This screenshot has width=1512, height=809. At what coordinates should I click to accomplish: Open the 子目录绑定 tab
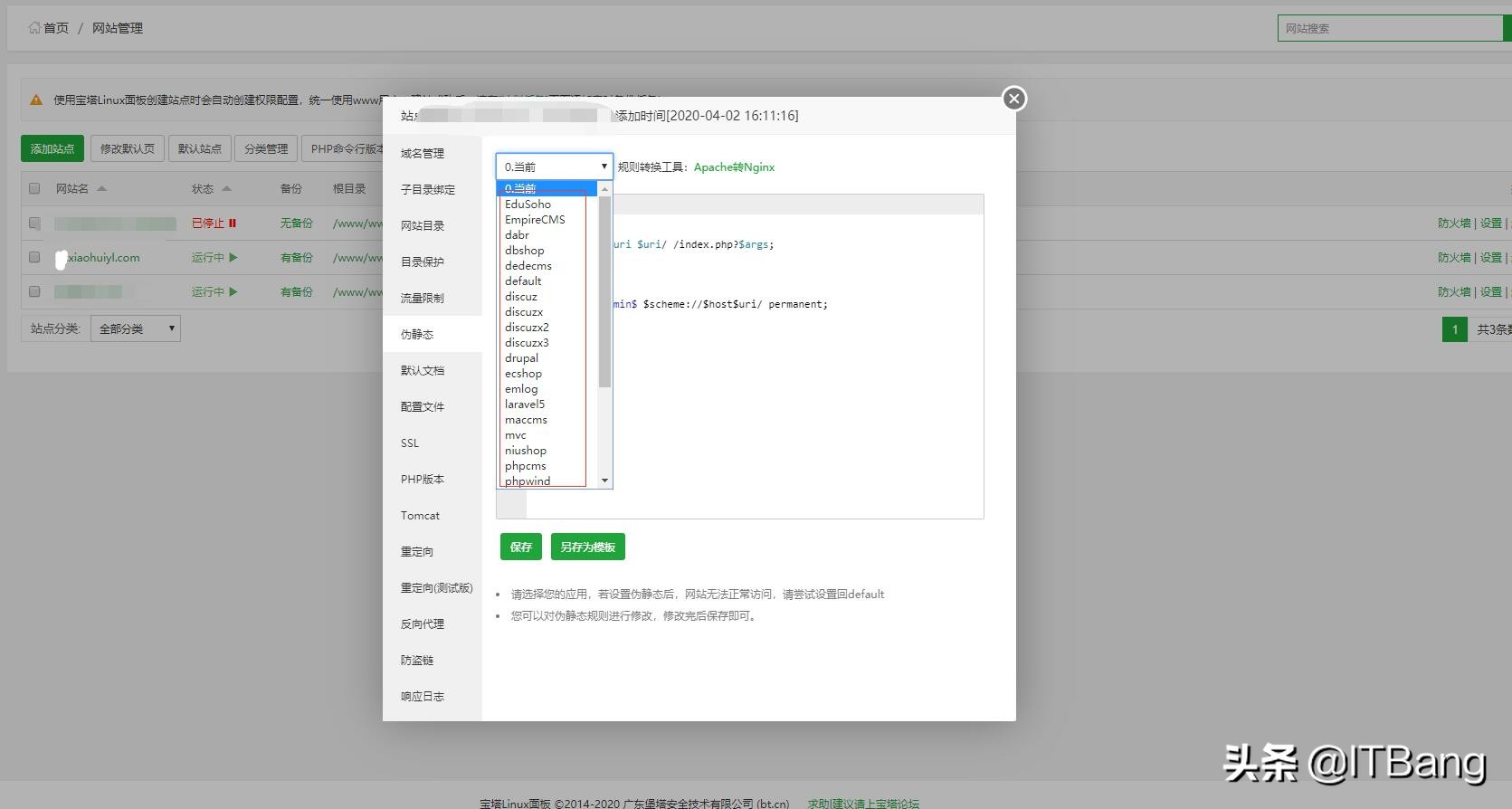click(x=433, y=189)
